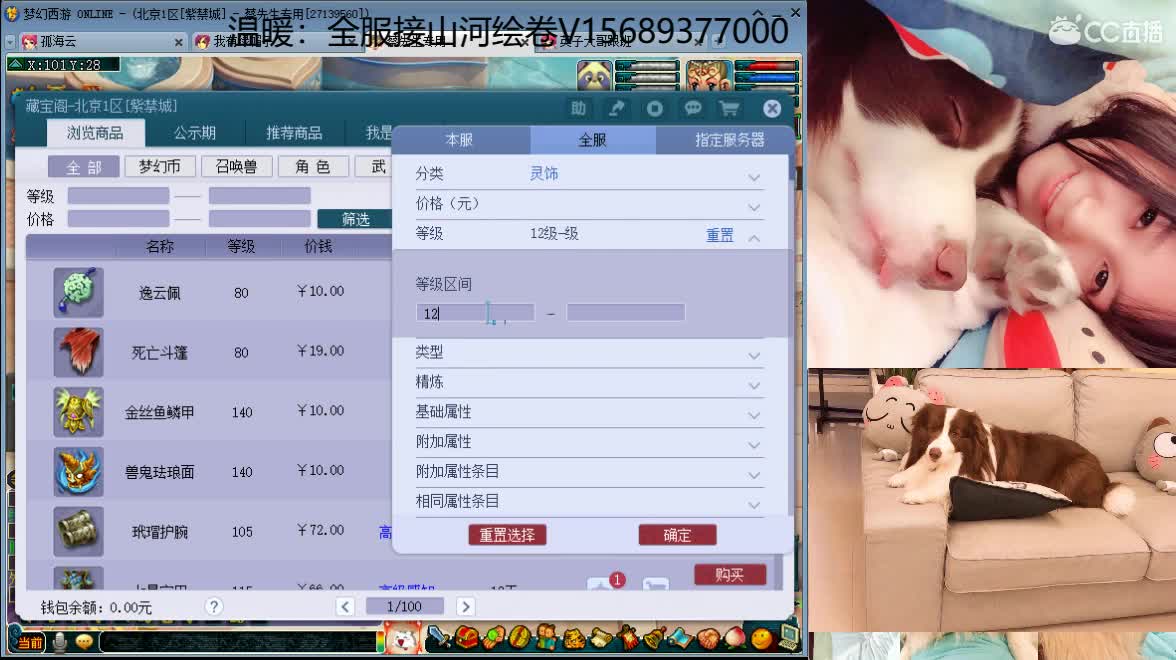
Task: Click the computer system icon in bottom toolbar
Action: (x=790, y=637)
